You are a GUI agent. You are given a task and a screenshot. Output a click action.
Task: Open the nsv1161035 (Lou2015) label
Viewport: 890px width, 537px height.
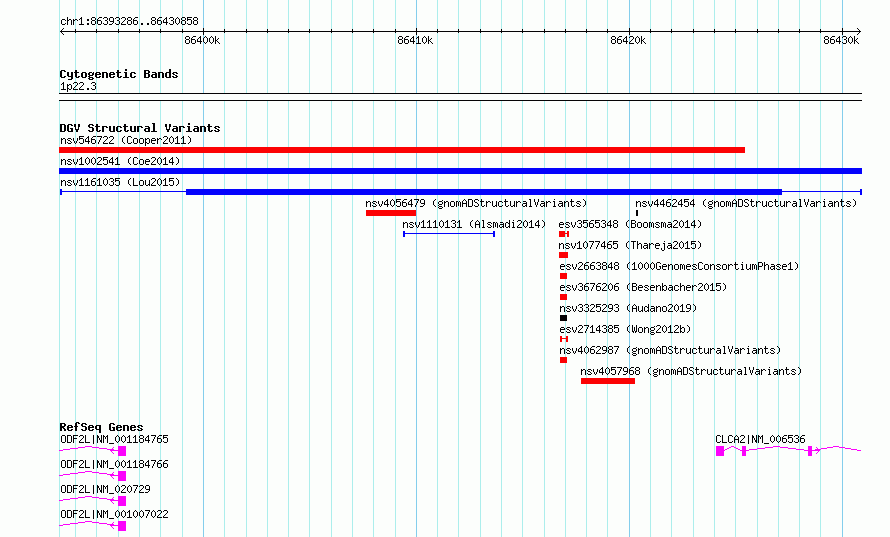pos(120,182)
